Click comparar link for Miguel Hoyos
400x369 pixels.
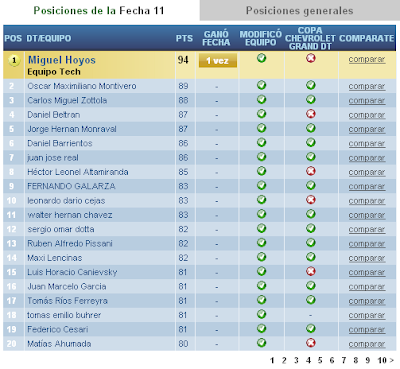coord(367,59)
